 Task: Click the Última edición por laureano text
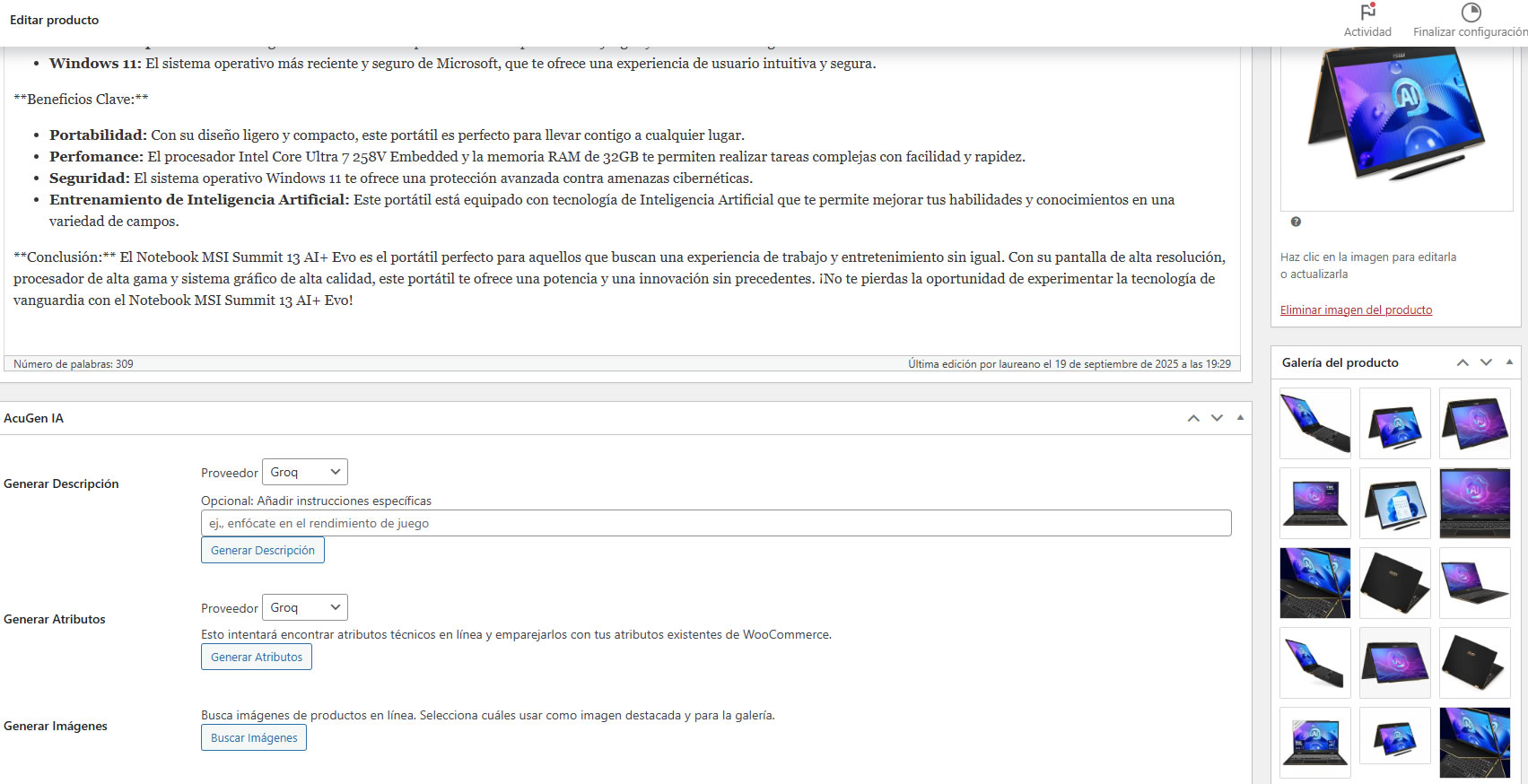1070,364
